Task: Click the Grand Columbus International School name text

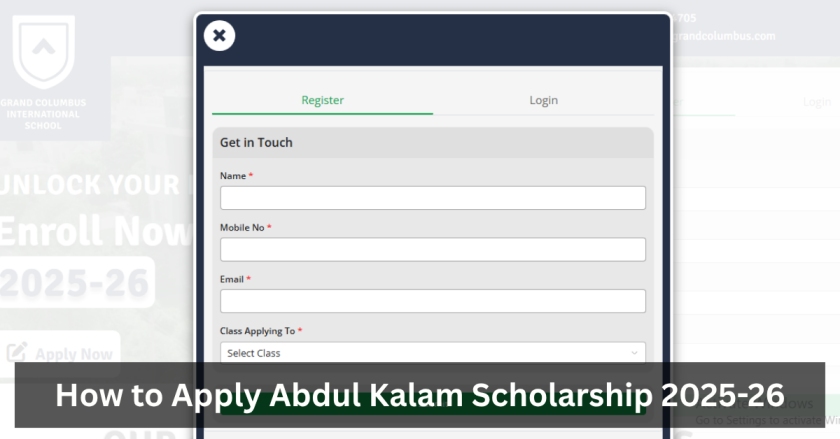Action: pyautogui.click(x=43, y=114)
